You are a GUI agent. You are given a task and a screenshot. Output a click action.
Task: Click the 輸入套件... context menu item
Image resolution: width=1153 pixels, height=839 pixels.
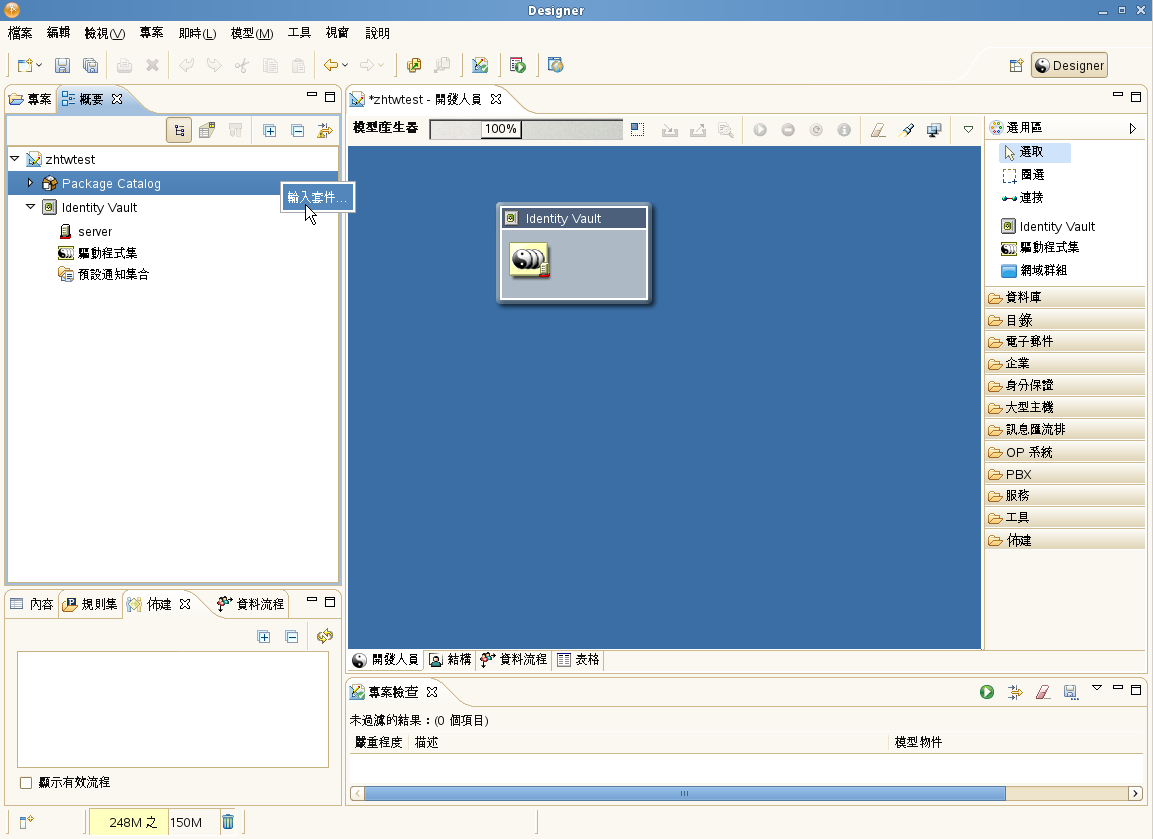[317, 197]
